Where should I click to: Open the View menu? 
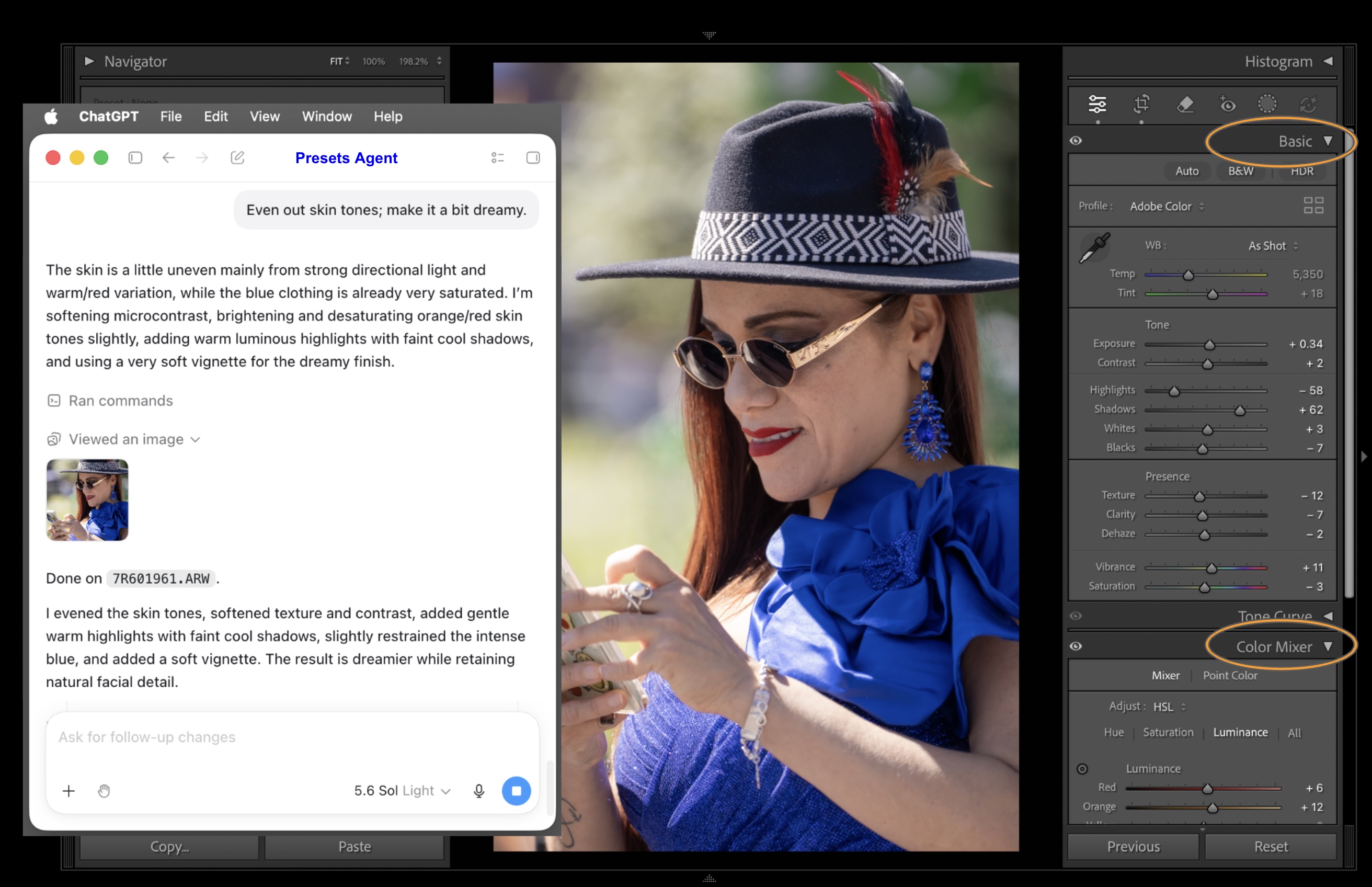point(265,116)
